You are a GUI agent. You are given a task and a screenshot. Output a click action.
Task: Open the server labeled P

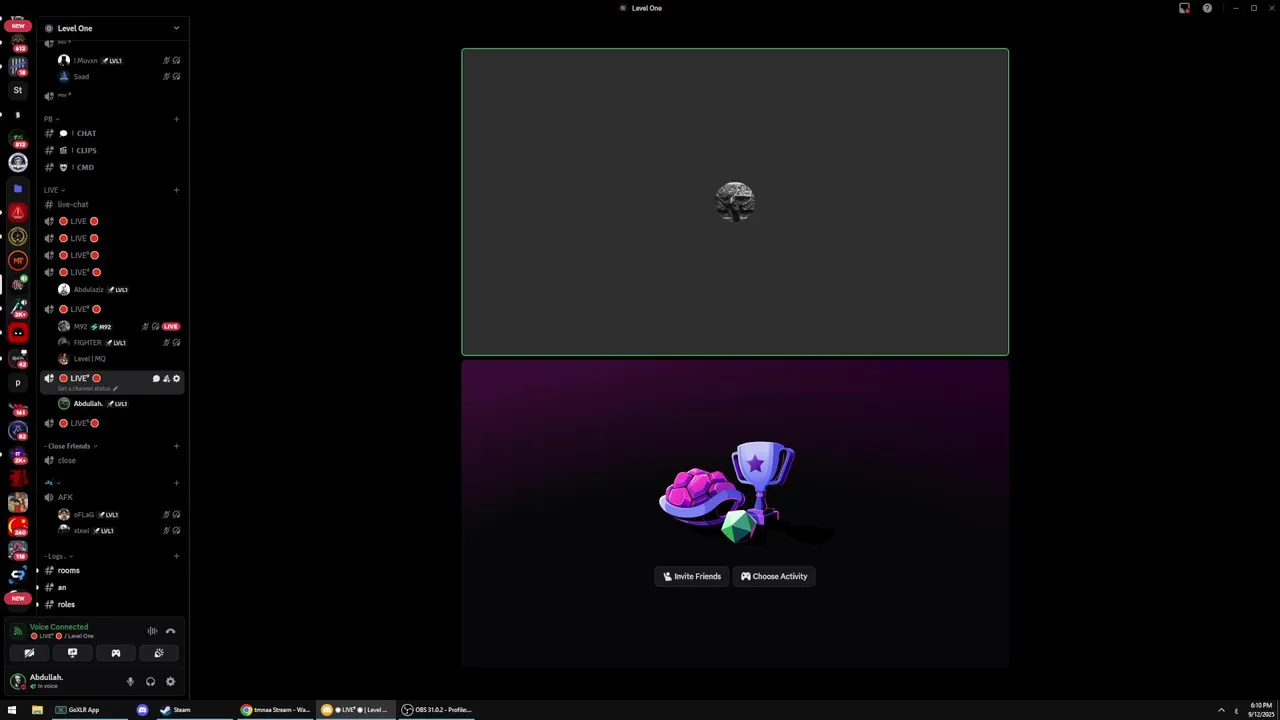[x=17, y=382]
